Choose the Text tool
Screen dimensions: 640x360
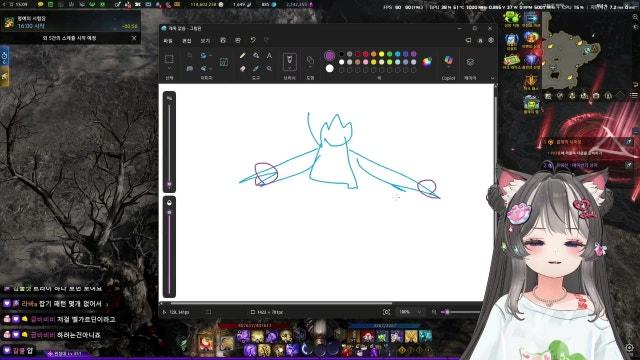(x=269, y=56)
